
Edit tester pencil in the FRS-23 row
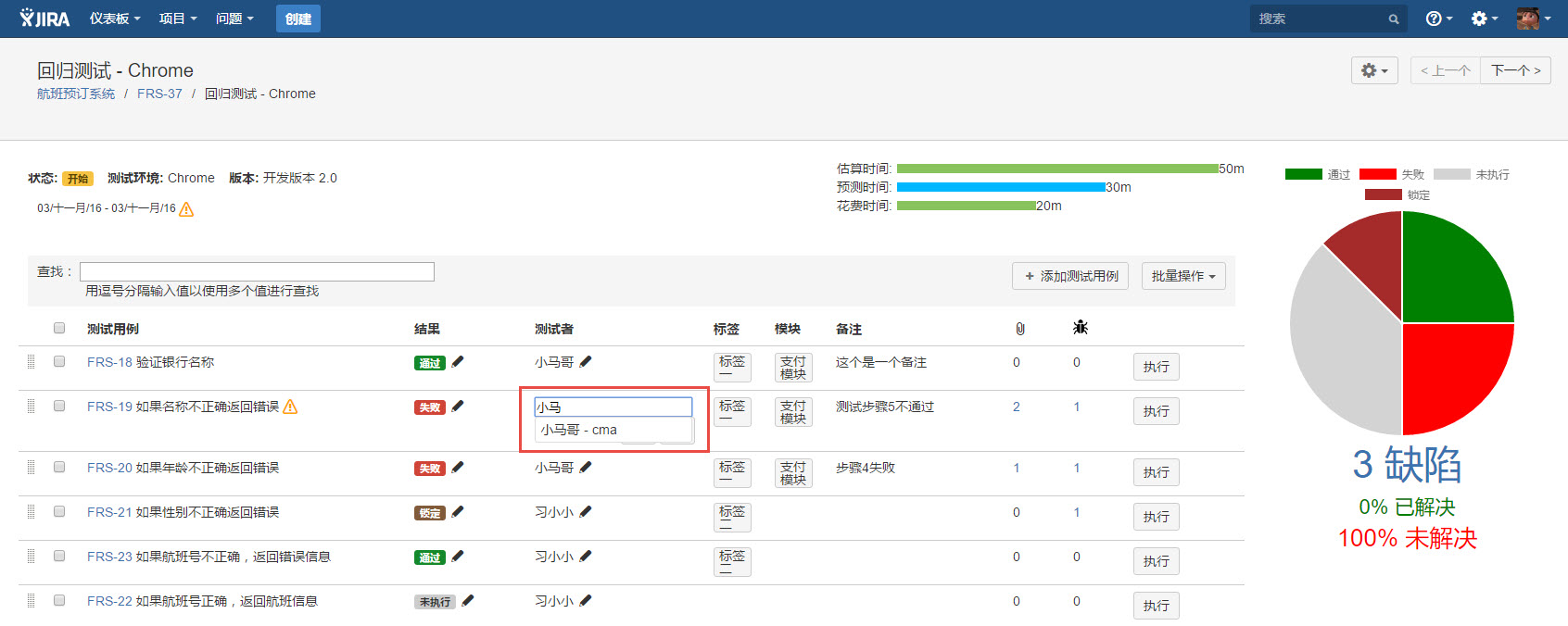coord(586,557)
